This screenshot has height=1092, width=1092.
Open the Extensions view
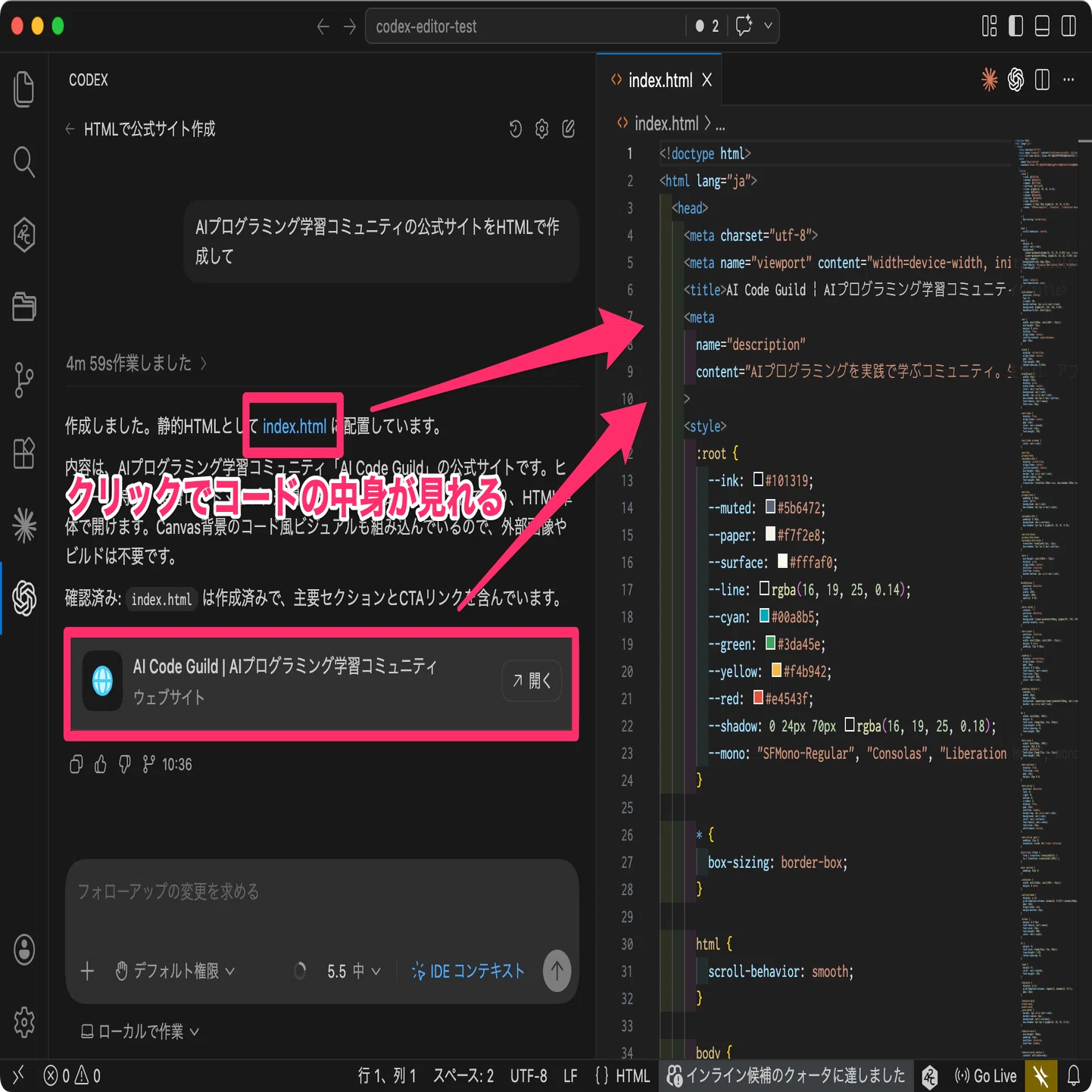point(24,453)
